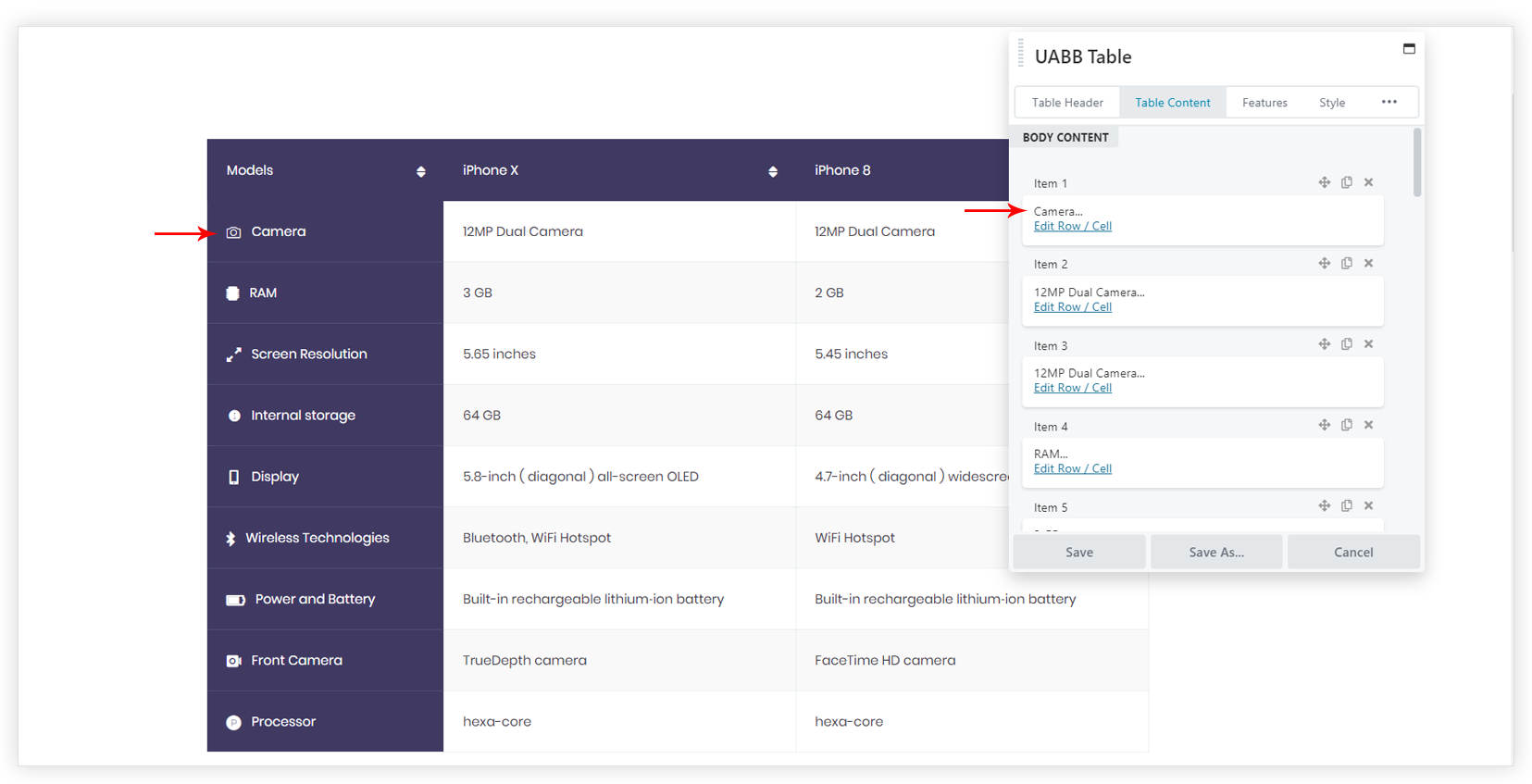Delete Item 4 with its X icon
1532x784 pixels.
tap(1368, 425)
